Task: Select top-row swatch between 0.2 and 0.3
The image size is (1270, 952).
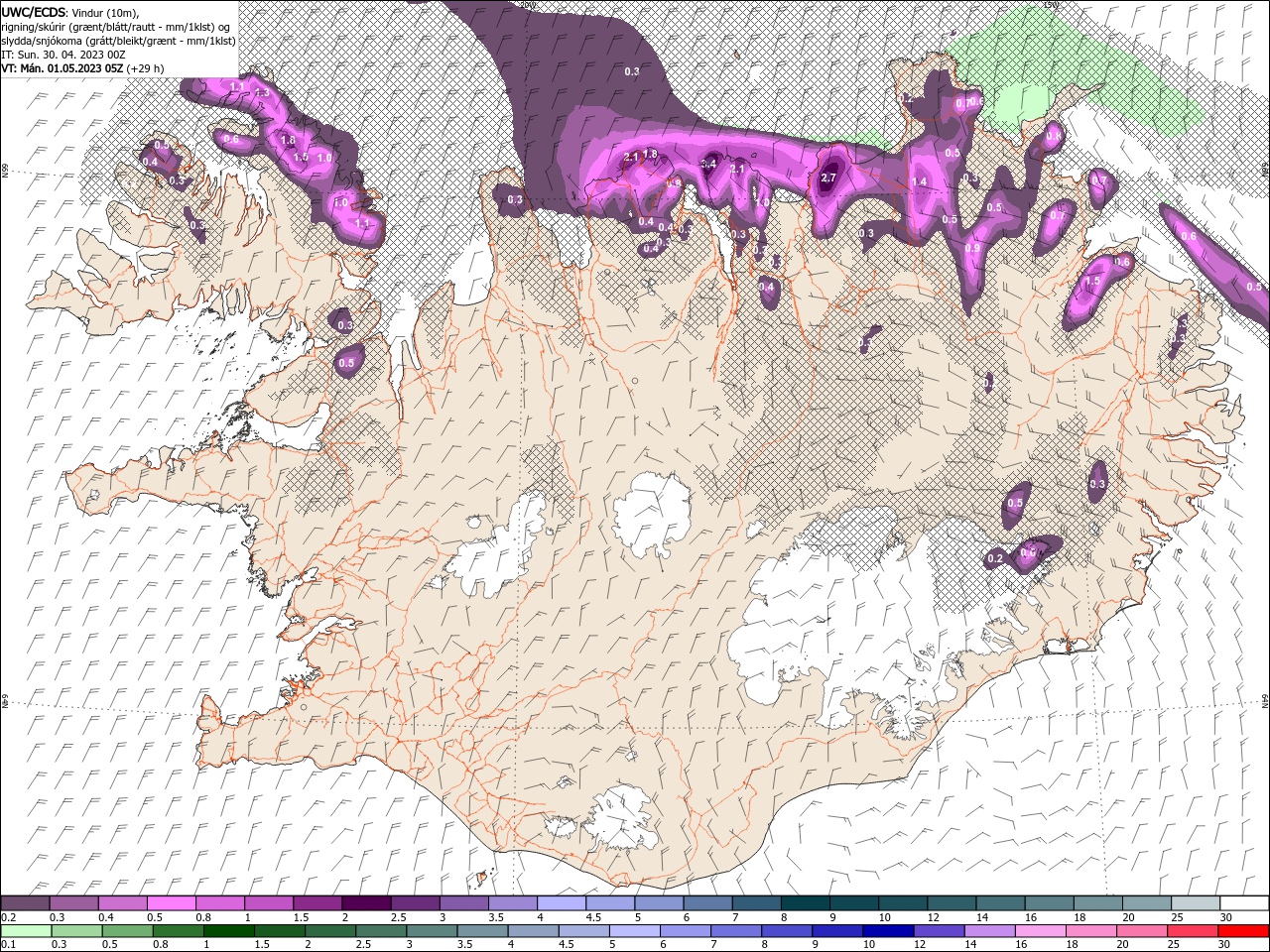Action: [x=26, y=903]
